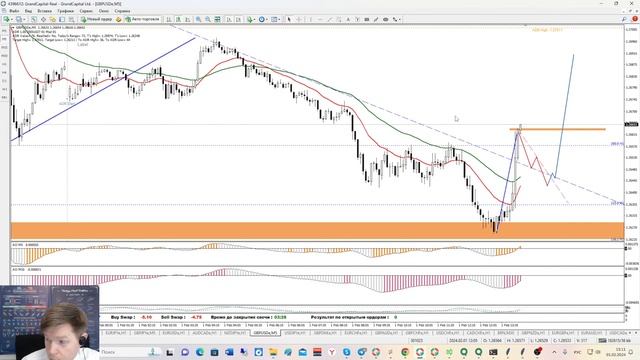Image resolution: width=640 pixels, height=360 pixels.
Task: Switch chart to candlesticks type
Action: [178, 19]
